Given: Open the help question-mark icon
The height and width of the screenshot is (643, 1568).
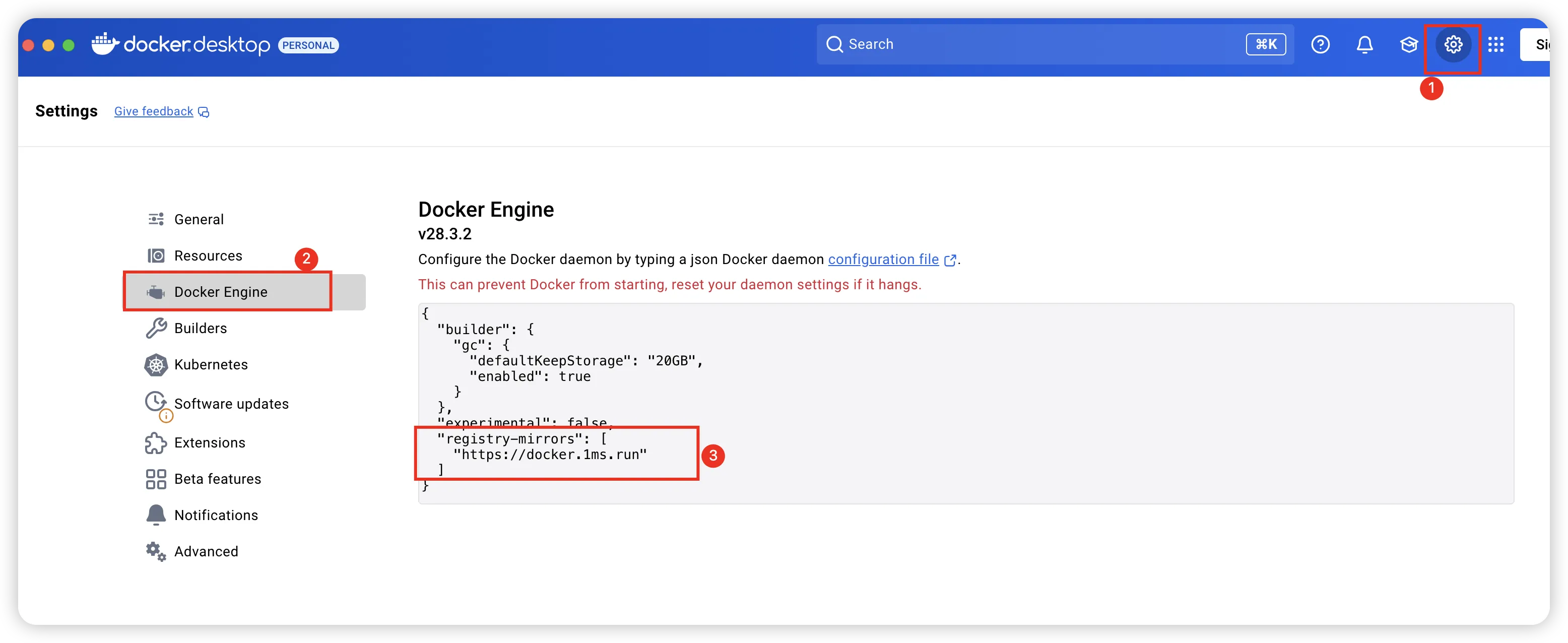Looking at the screenshot, I should [x=1320, y=44].
